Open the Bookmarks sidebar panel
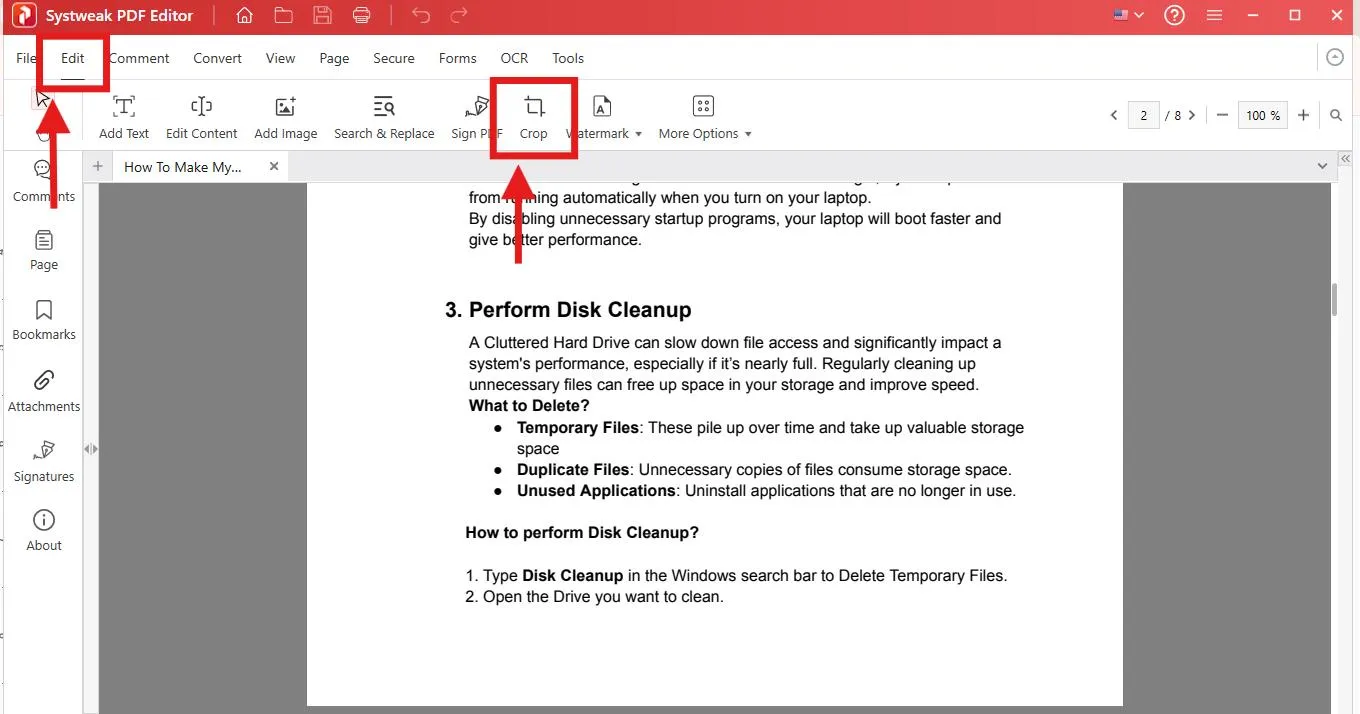Screen dimensions: 1360x714 (x=44, y=320)
